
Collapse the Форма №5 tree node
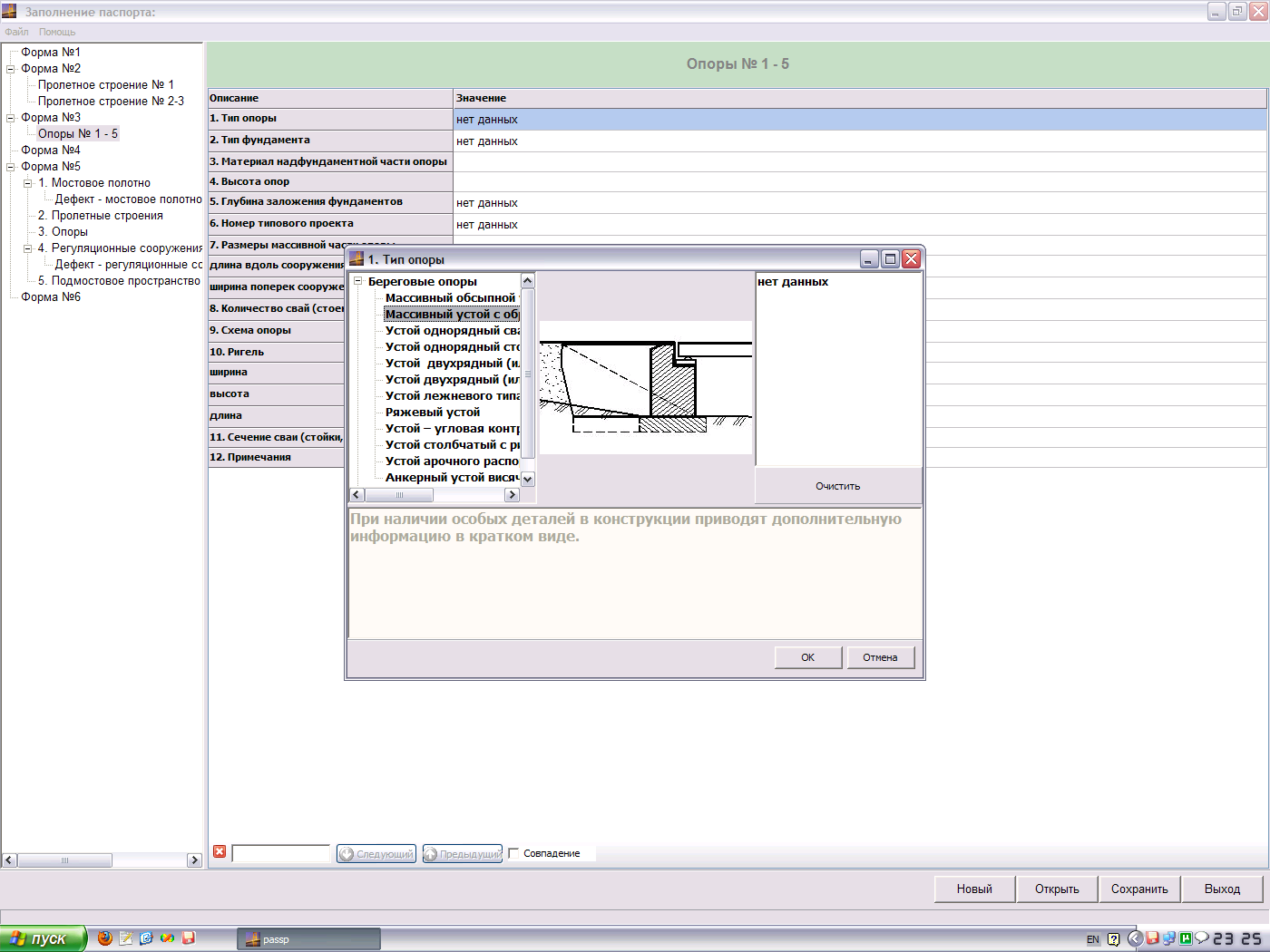pos(11,167)
